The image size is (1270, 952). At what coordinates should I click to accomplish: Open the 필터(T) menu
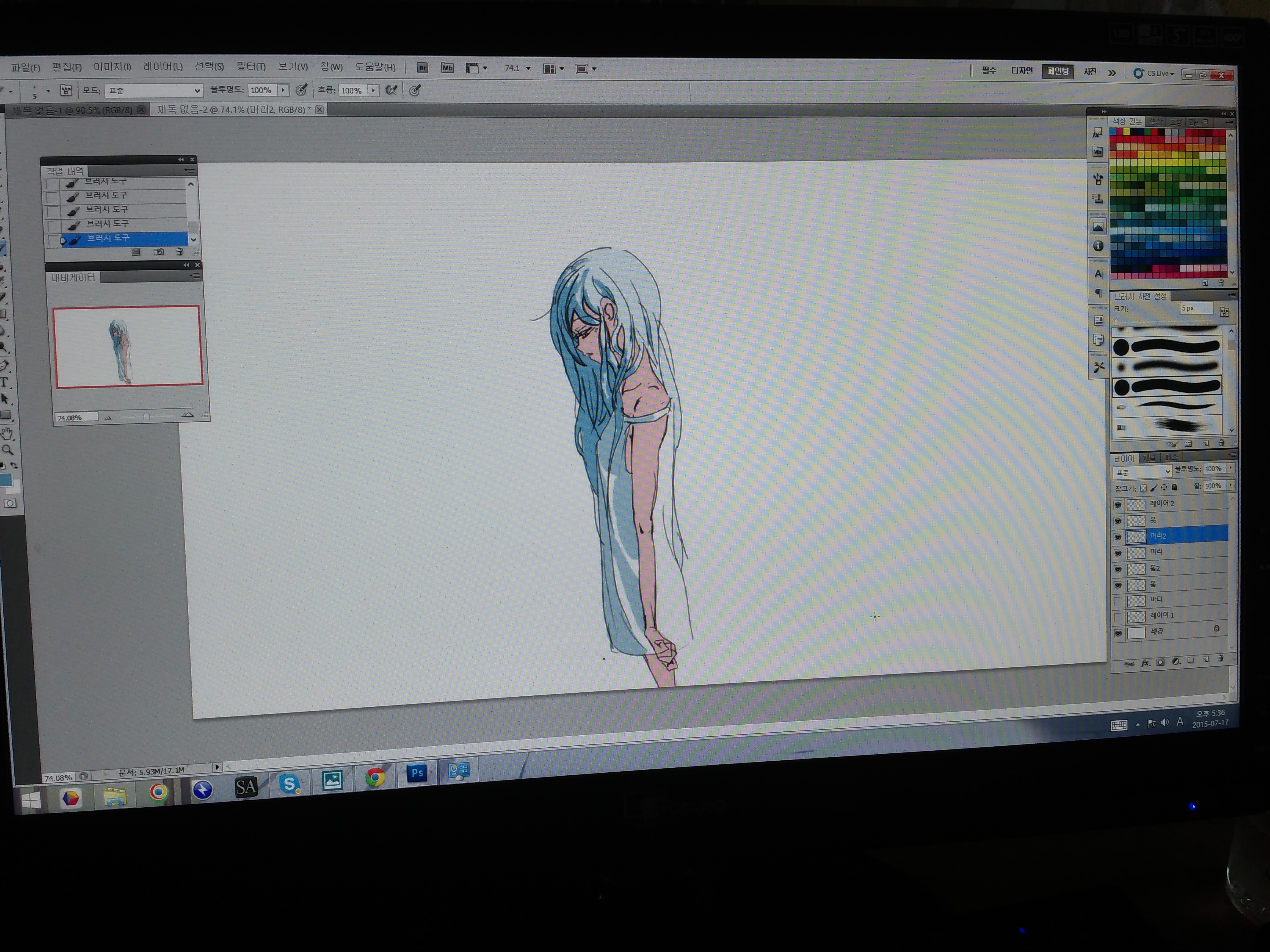point(251,67)
